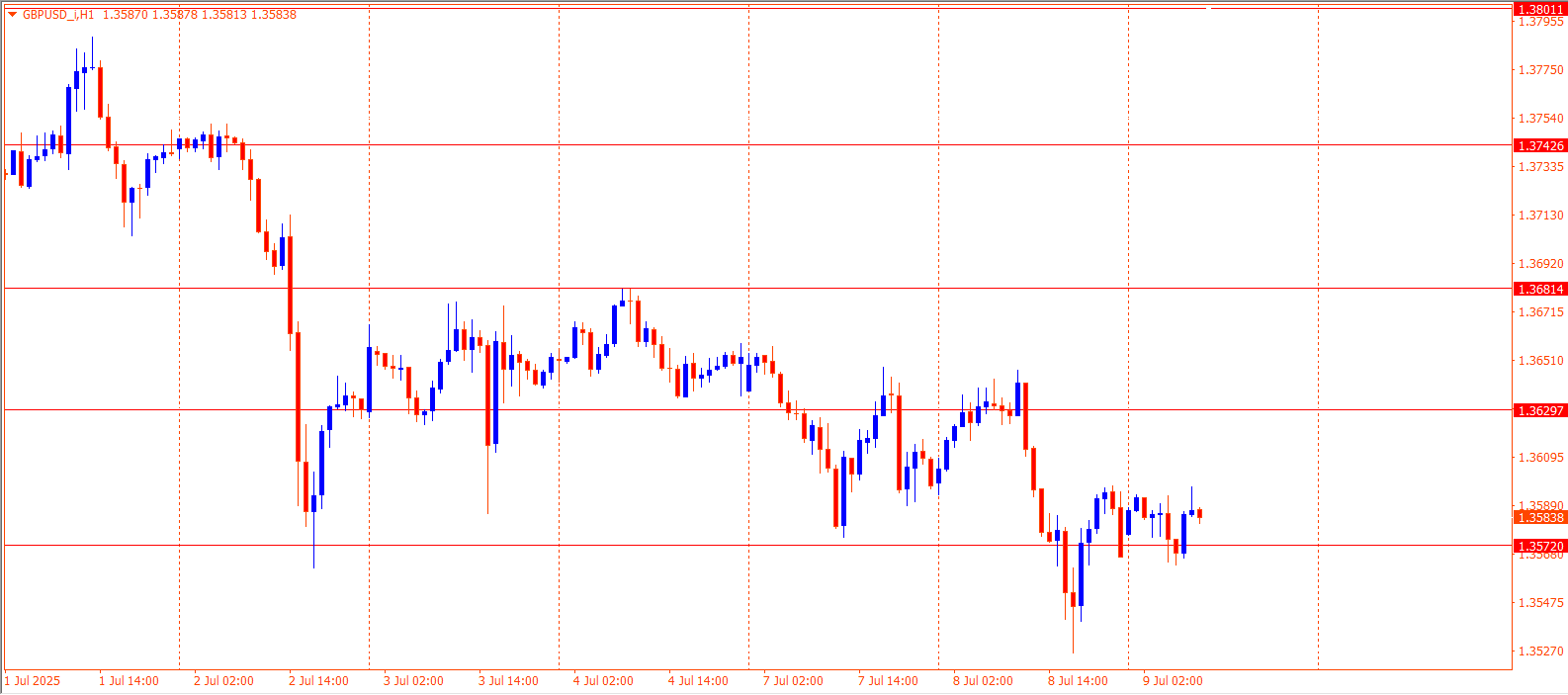Select the horizontal support line at 1.35720
The width and height of the screenshot is (1568, 695).
pyautogui.click(x=757, y=545)
